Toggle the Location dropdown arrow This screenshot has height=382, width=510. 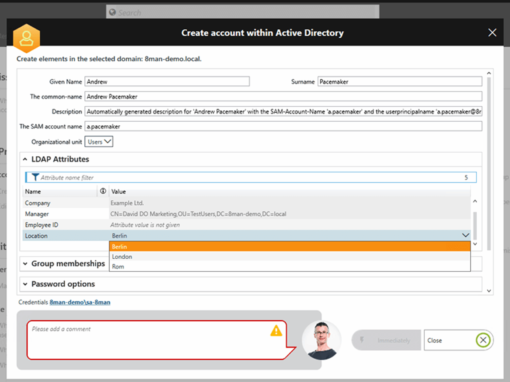pyautogui.click(x=465, y=235)
